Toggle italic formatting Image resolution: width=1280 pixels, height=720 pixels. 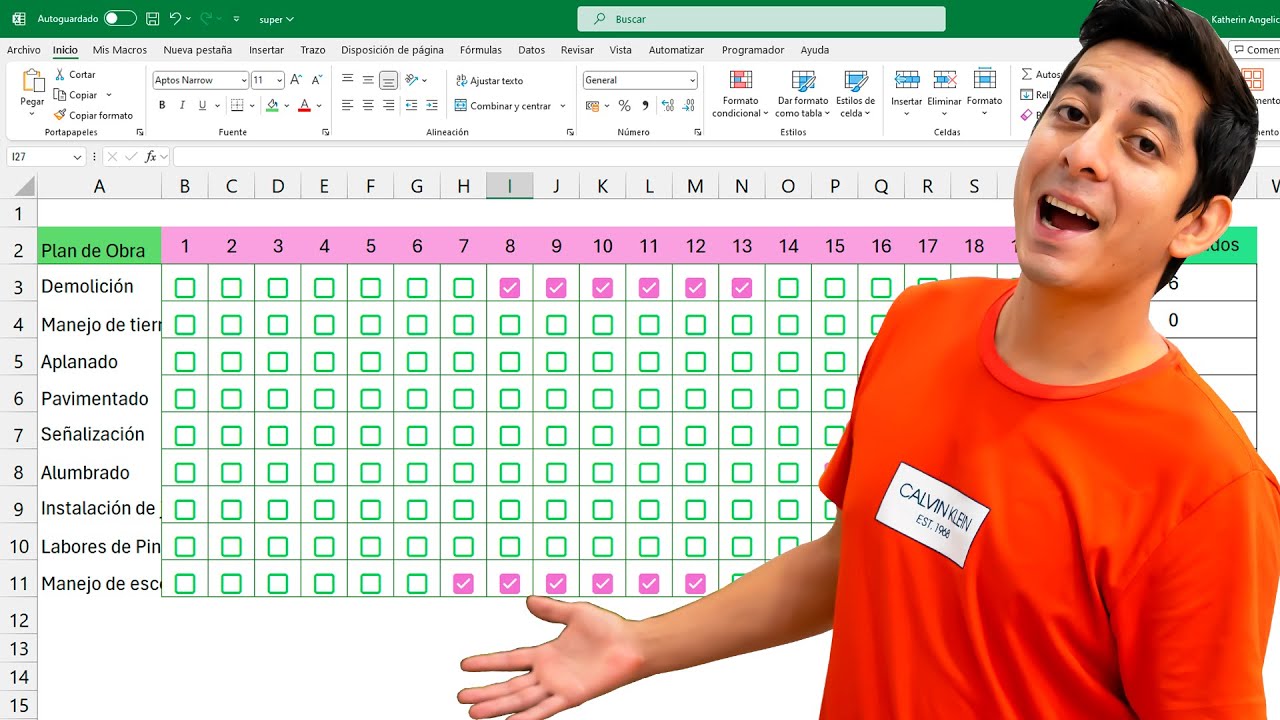tap(182, 105)
